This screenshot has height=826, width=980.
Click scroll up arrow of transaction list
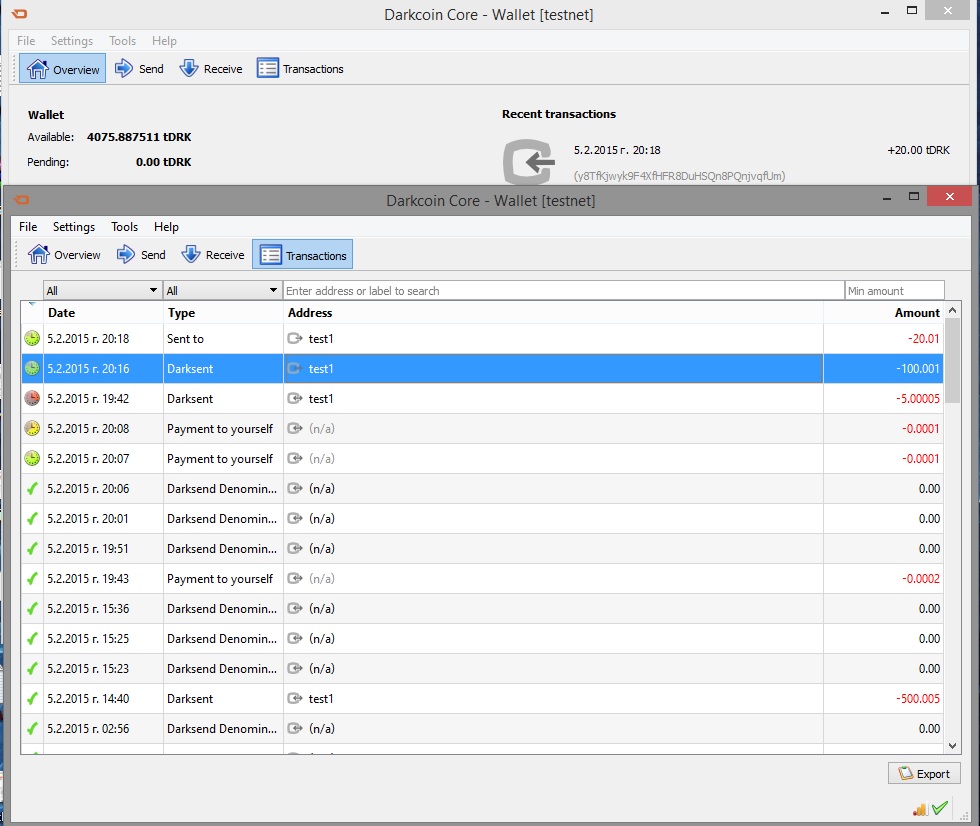point(952,310)
